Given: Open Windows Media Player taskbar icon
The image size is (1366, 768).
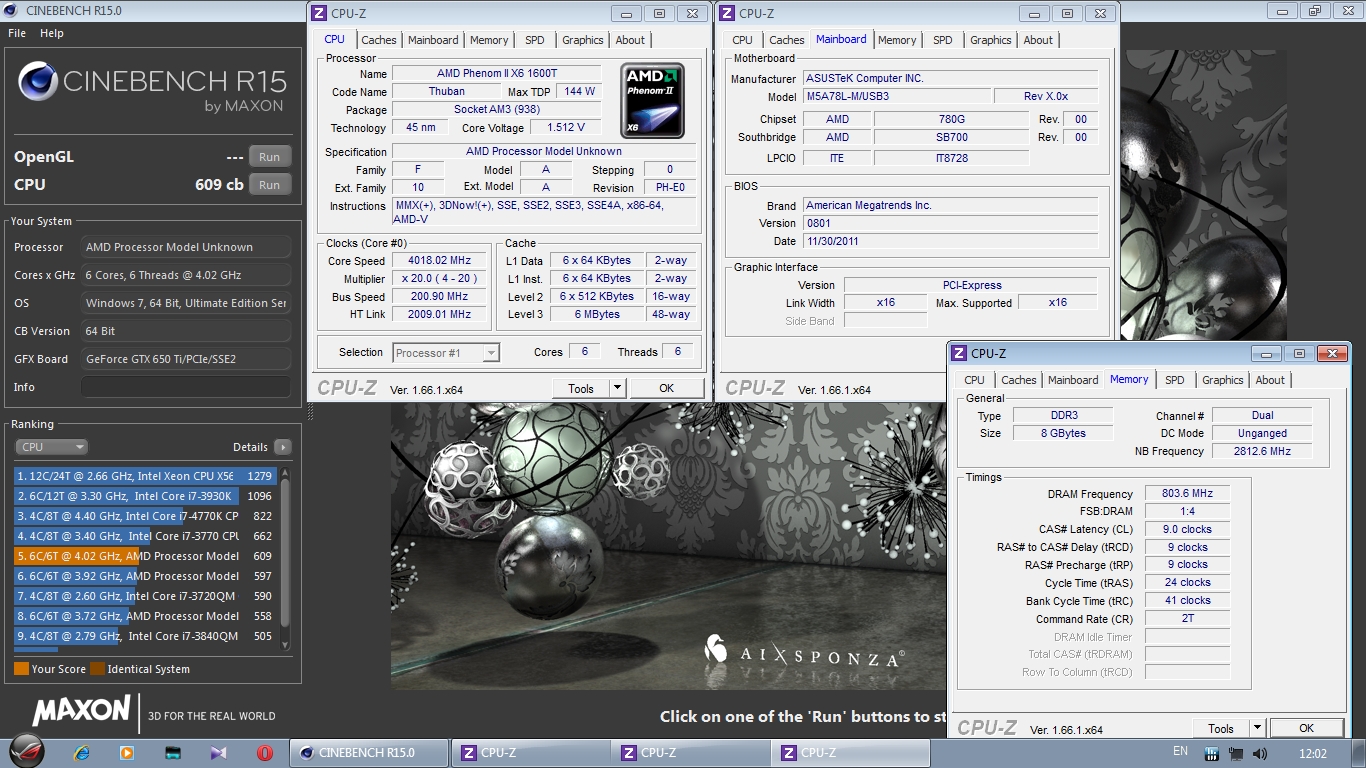Looking at the screenshot, I should (x=127, y=753).
